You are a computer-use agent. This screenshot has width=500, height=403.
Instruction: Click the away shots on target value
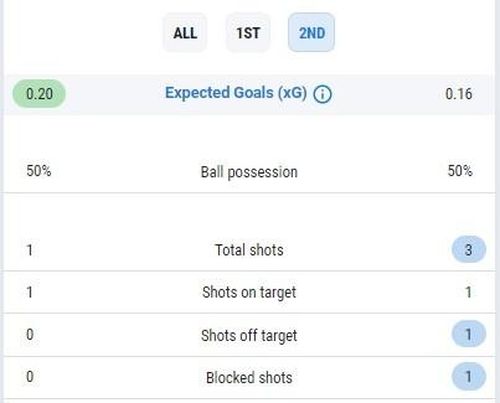click(x=469, y=292)
